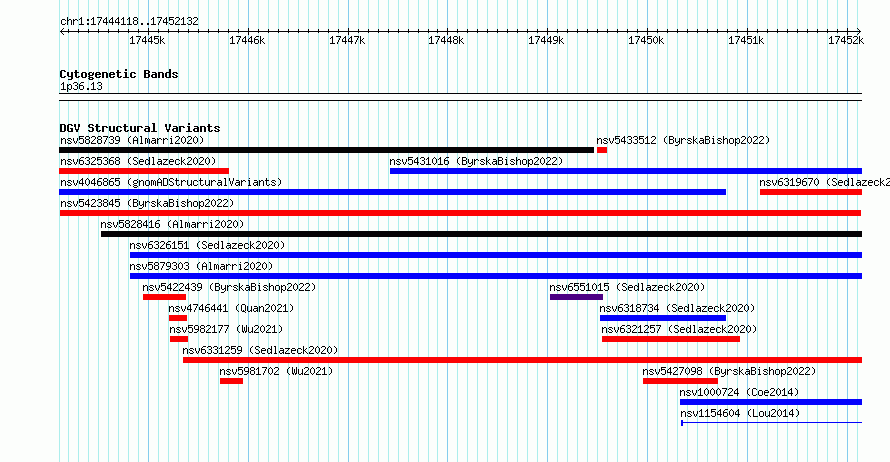Click the nsv6319670 label at right edge
This screenshot has width=890, height=462.
(x=824, y=182)
